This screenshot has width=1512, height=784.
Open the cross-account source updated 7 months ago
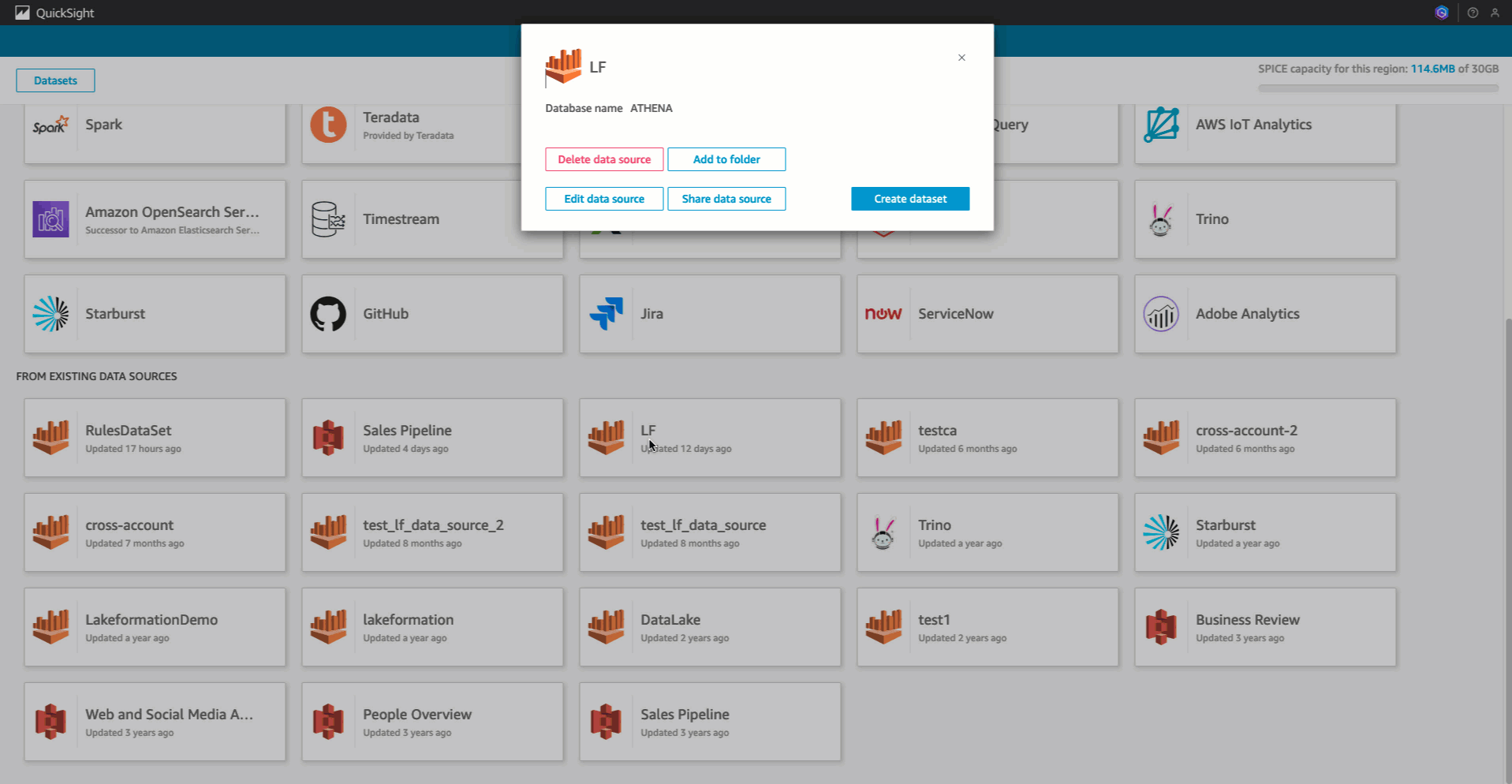tap(155, 532)
